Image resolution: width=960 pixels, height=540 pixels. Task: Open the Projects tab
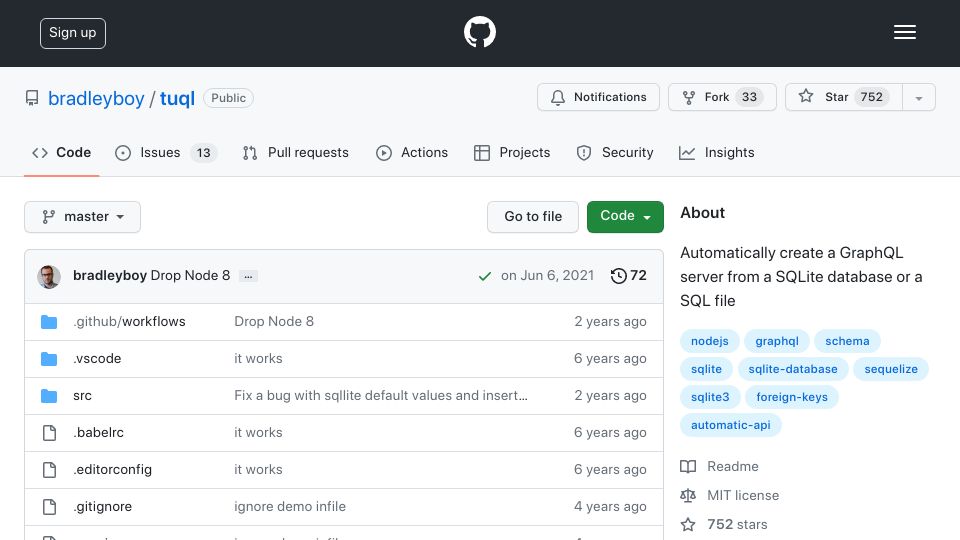coord(512,152)
